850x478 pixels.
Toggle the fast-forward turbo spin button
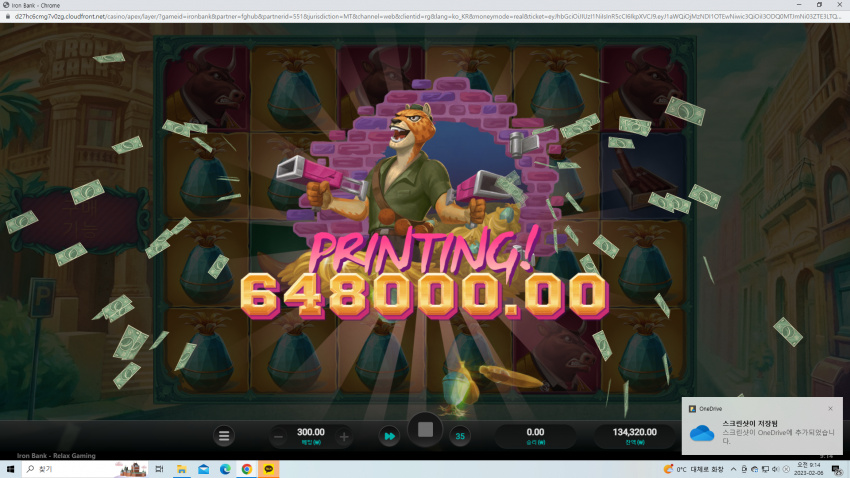[x=389, y=436]
